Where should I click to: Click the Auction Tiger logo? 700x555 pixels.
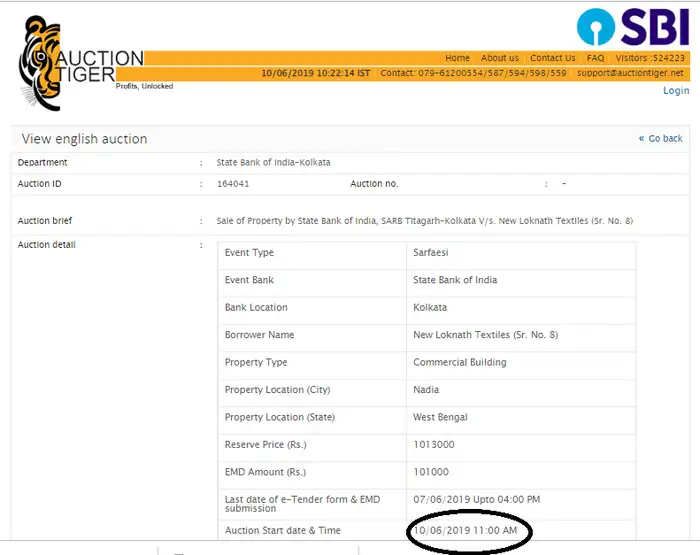pos(80,60)
